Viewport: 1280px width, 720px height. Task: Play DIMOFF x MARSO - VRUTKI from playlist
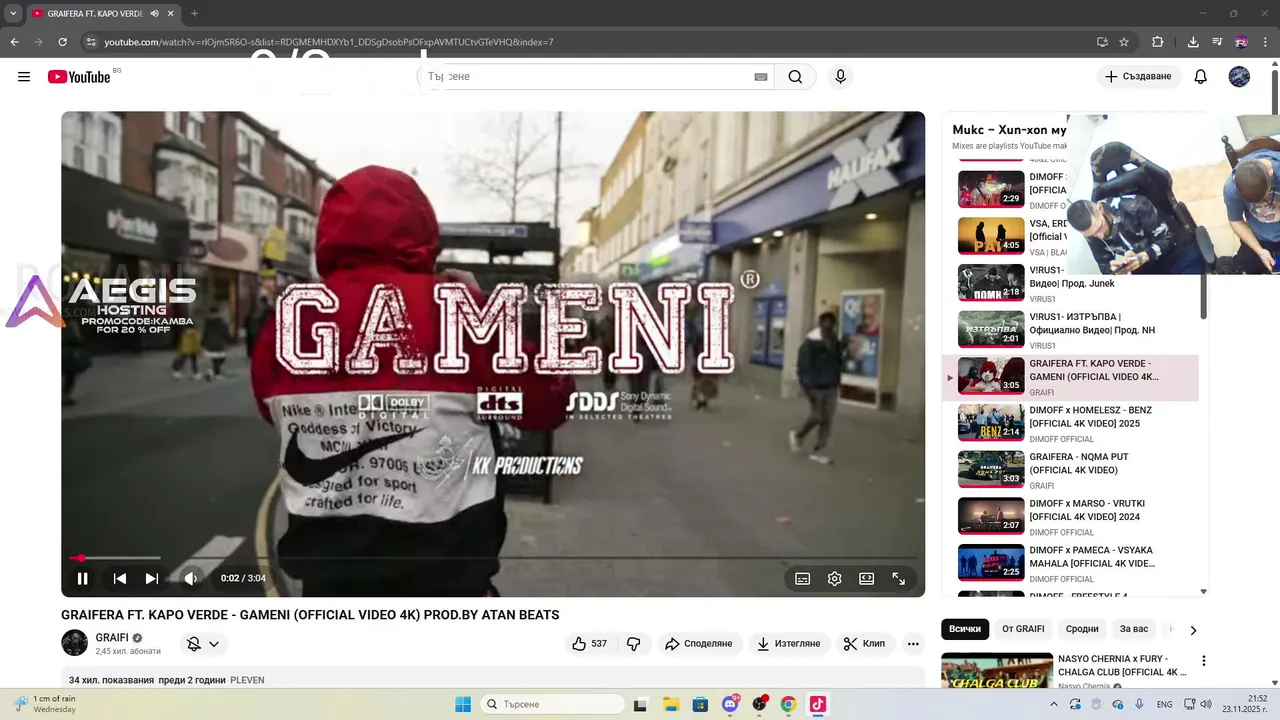[x=1070, y=517]
